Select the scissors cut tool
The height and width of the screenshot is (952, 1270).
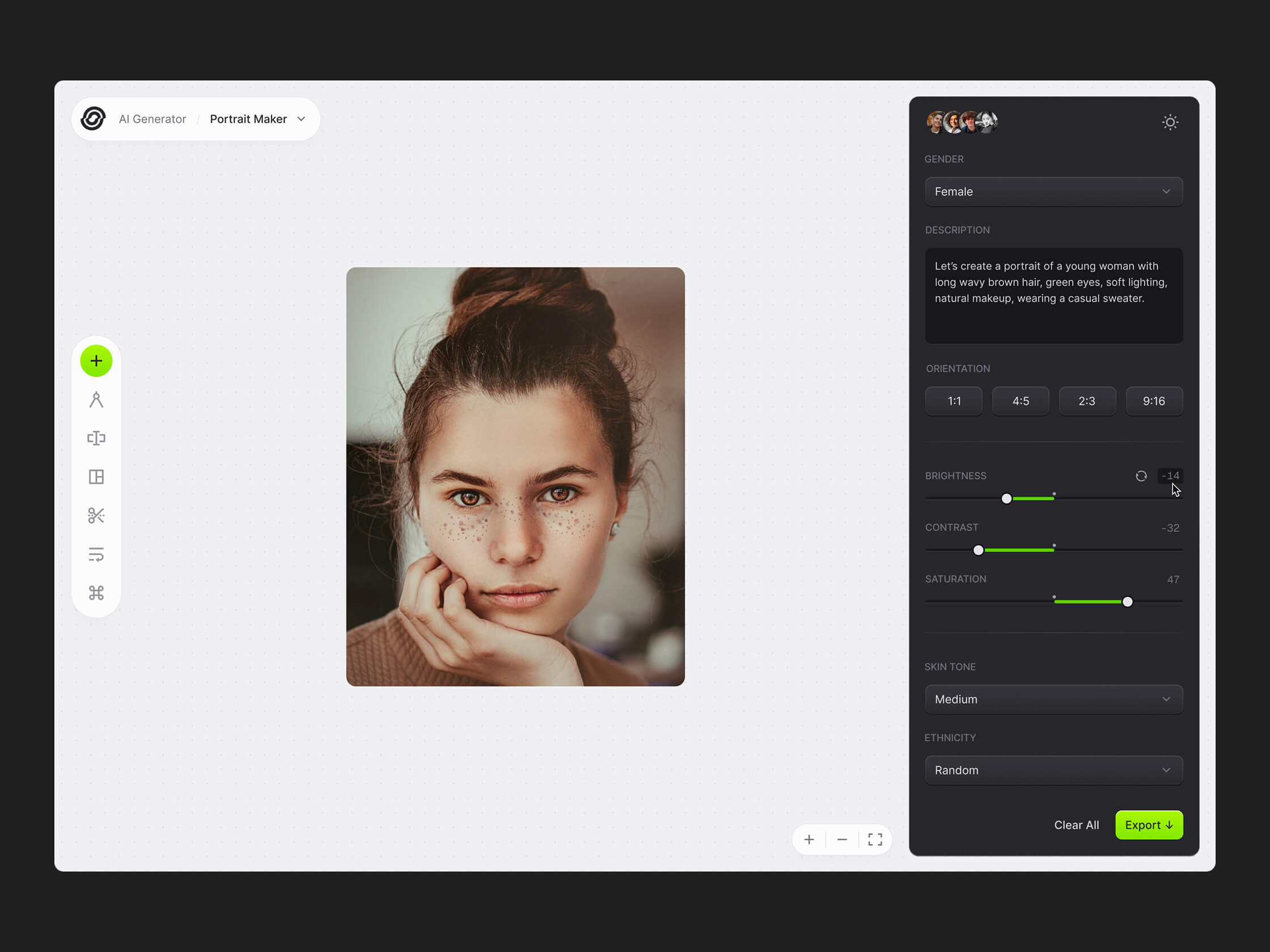(x=96, y=515)
